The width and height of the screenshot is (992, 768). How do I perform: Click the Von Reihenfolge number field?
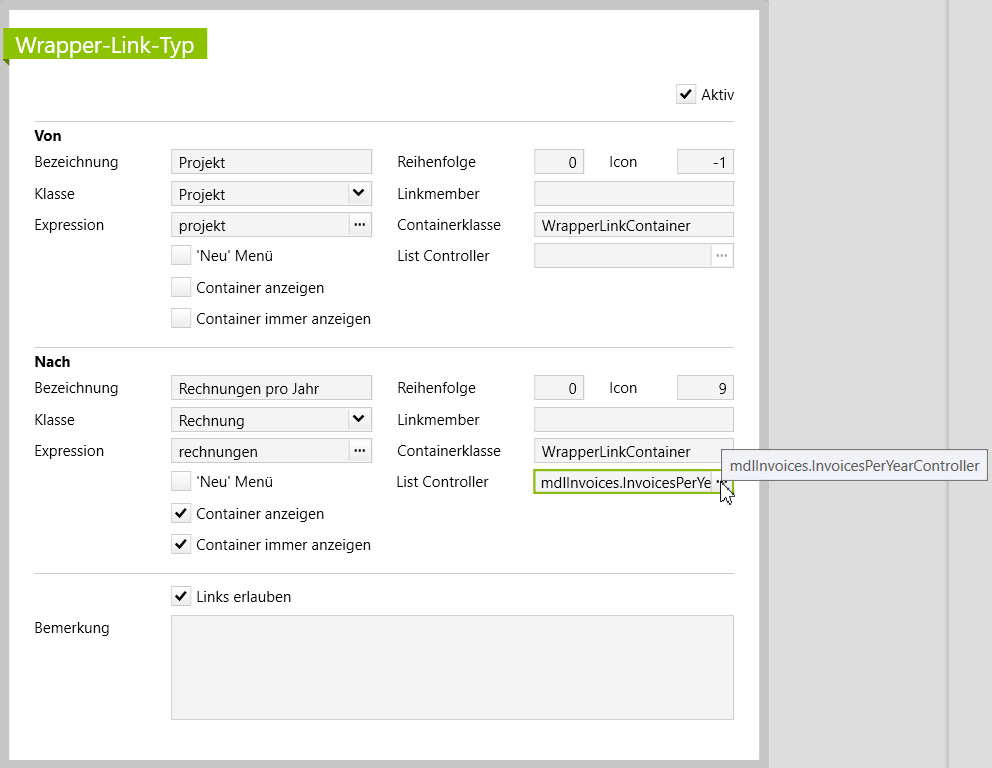pyautogui.click(x=559, y=162)
